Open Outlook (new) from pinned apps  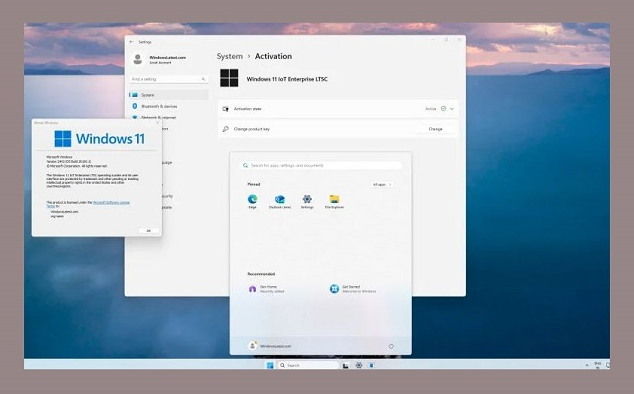(x=280, y=201)
